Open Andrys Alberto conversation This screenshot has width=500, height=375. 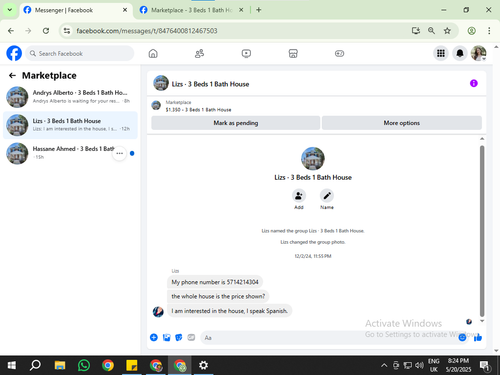click(x=70, y=97)
